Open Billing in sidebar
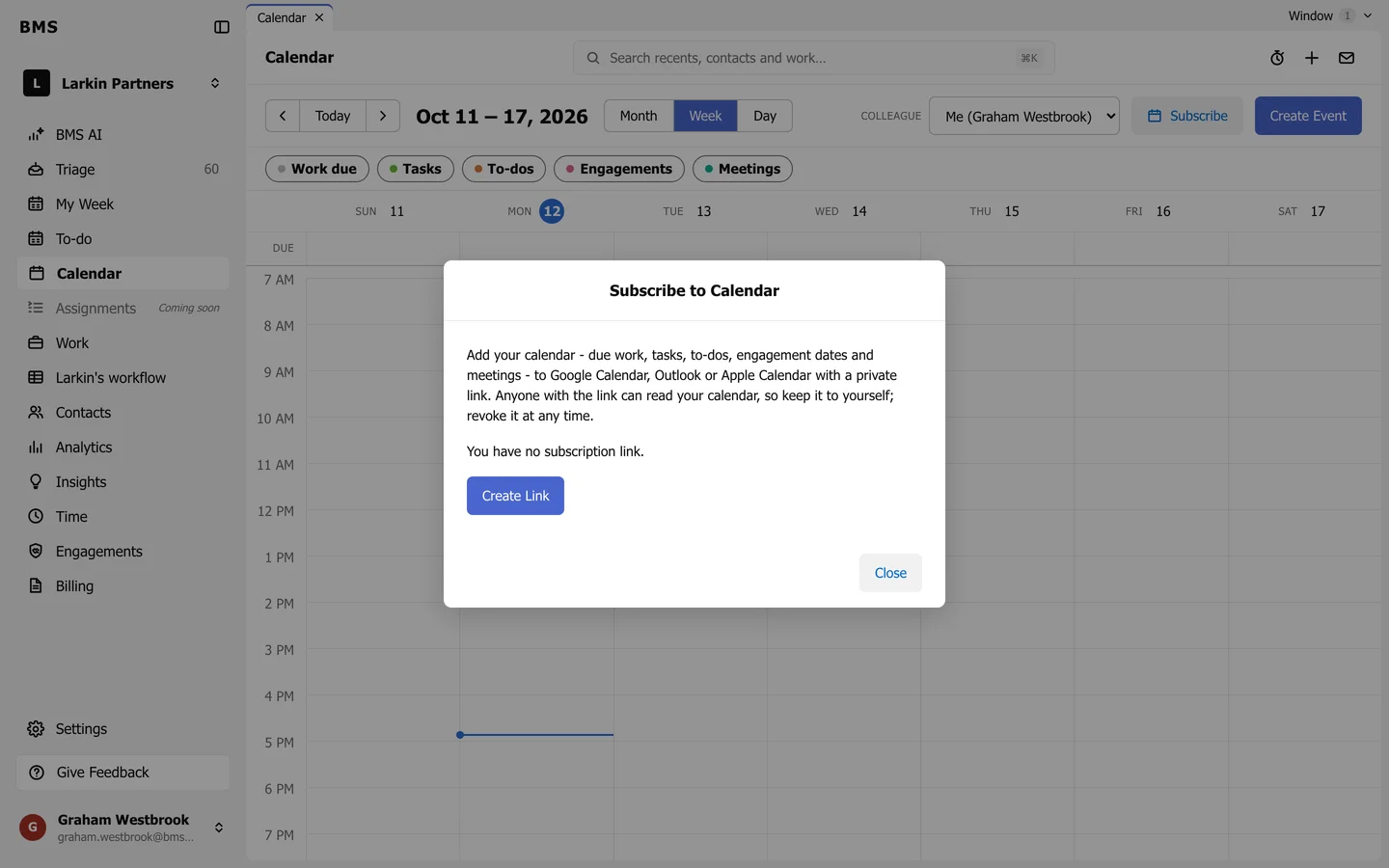The image size is (1389, 868). (x=123, y=586)
